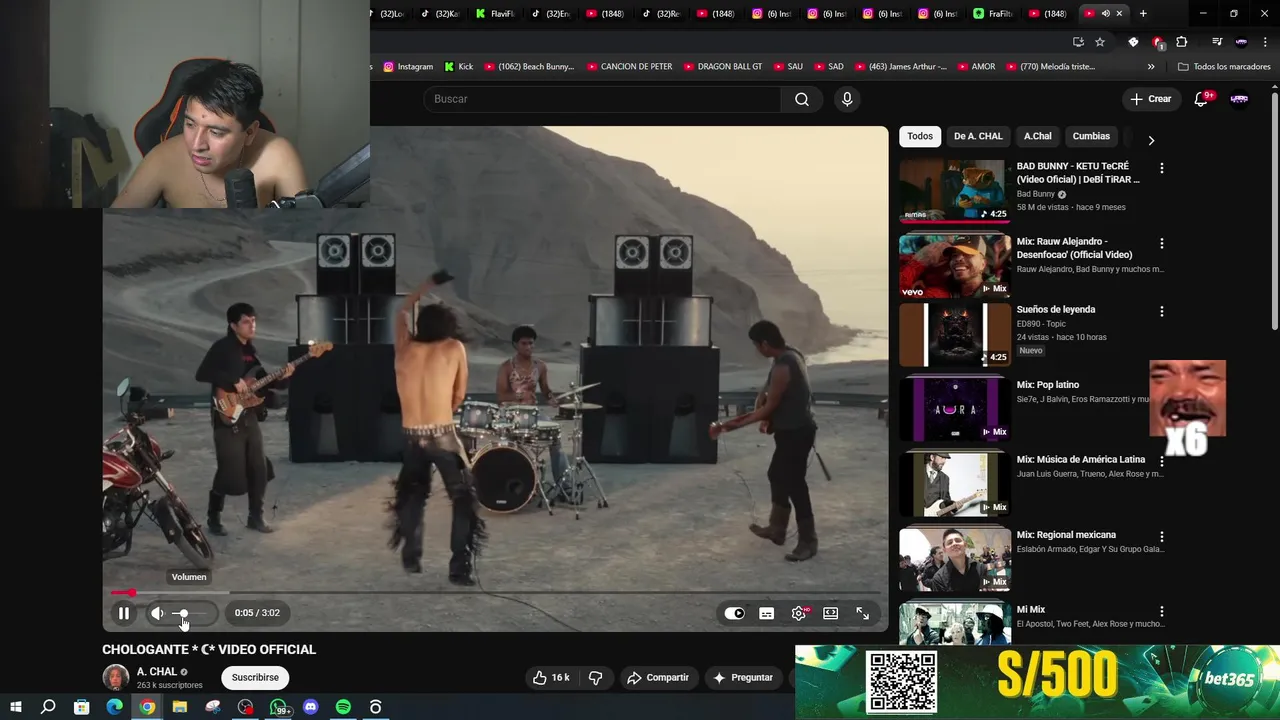Open Discord from taskbar
This screenshot has width=1280, height=720.
point(311,707)
